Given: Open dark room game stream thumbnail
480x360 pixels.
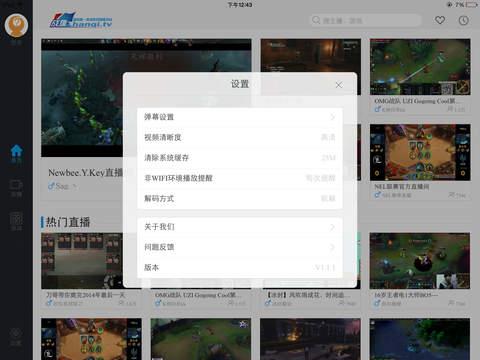Looking at the screenshot, I should click(310, 55).
